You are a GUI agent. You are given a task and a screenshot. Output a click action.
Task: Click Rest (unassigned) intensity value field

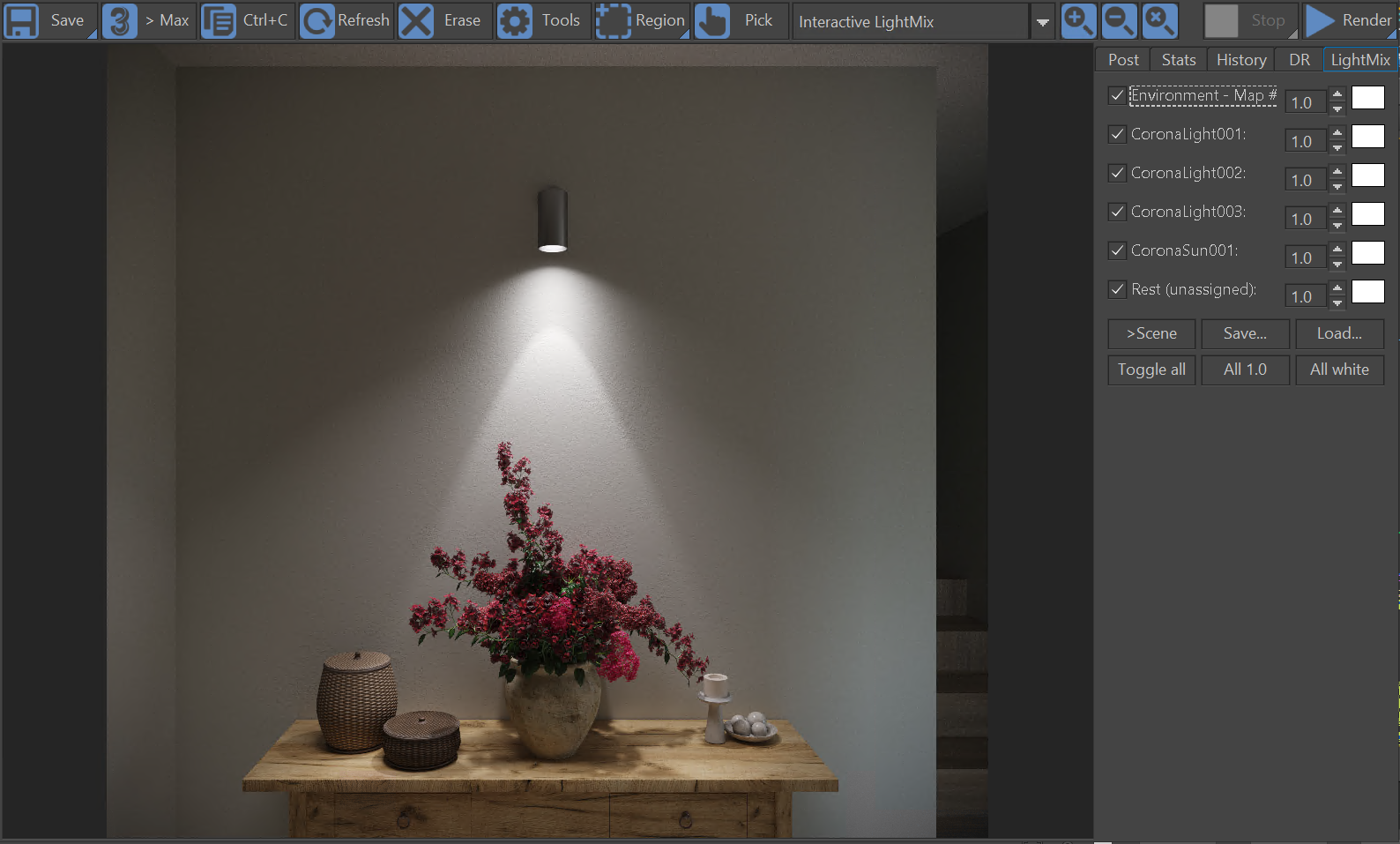[x=1306, y=296]
